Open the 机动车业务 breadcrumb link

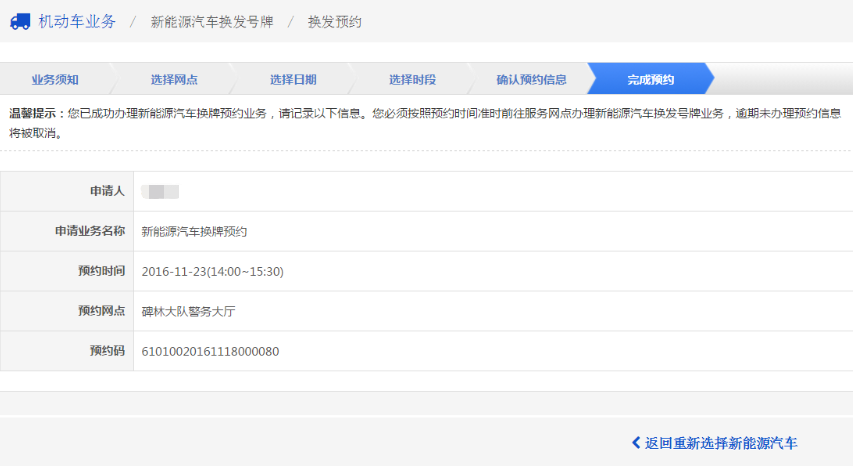tap(76, 21)
